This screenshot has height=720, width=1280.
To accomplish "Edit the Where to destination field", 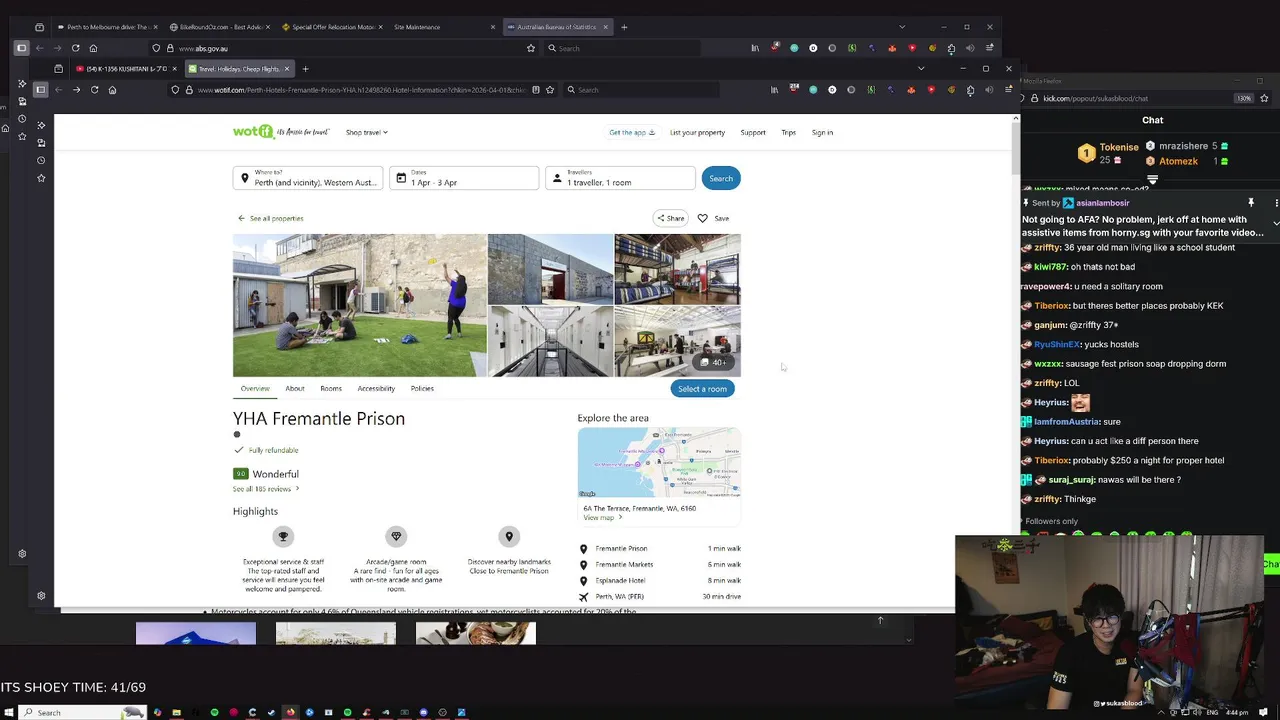I will (x=308, y=178).
